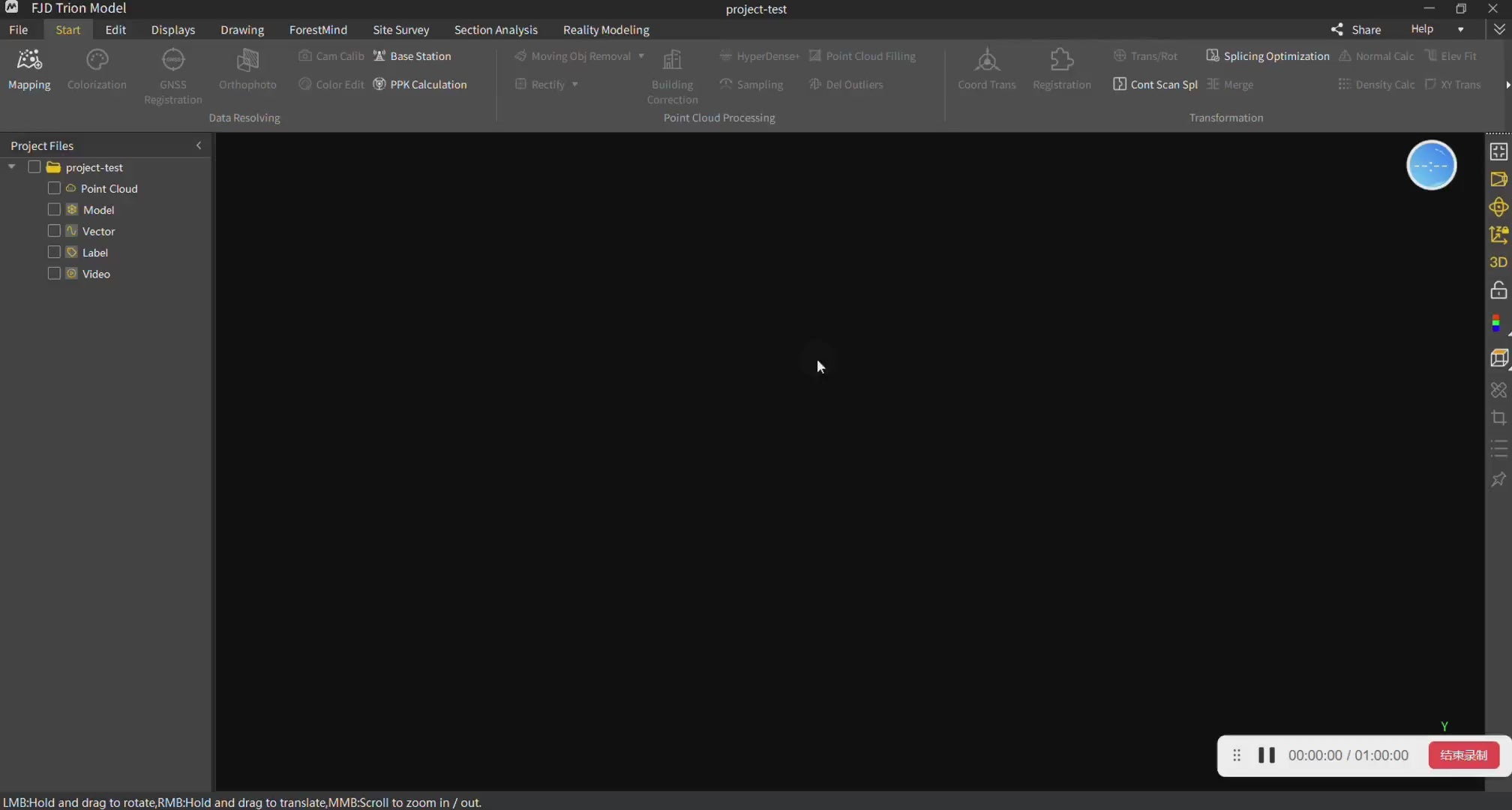Viewport: 1512px width, 810px height.
Task: Click Density Calc tool
Action: 1376,85
